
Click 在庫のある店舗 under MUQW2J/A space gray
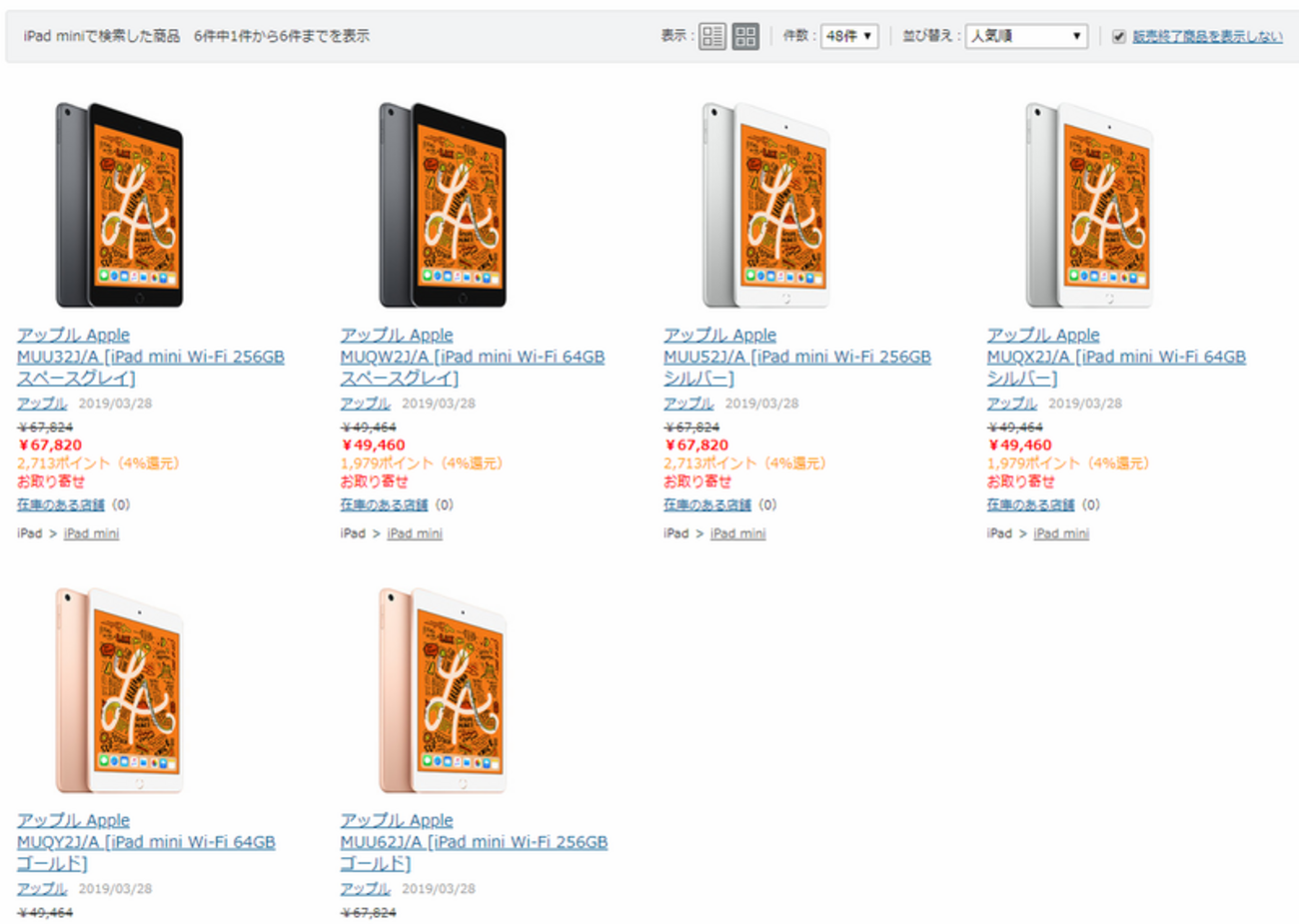pyautogui.click(x=384, y=505)
